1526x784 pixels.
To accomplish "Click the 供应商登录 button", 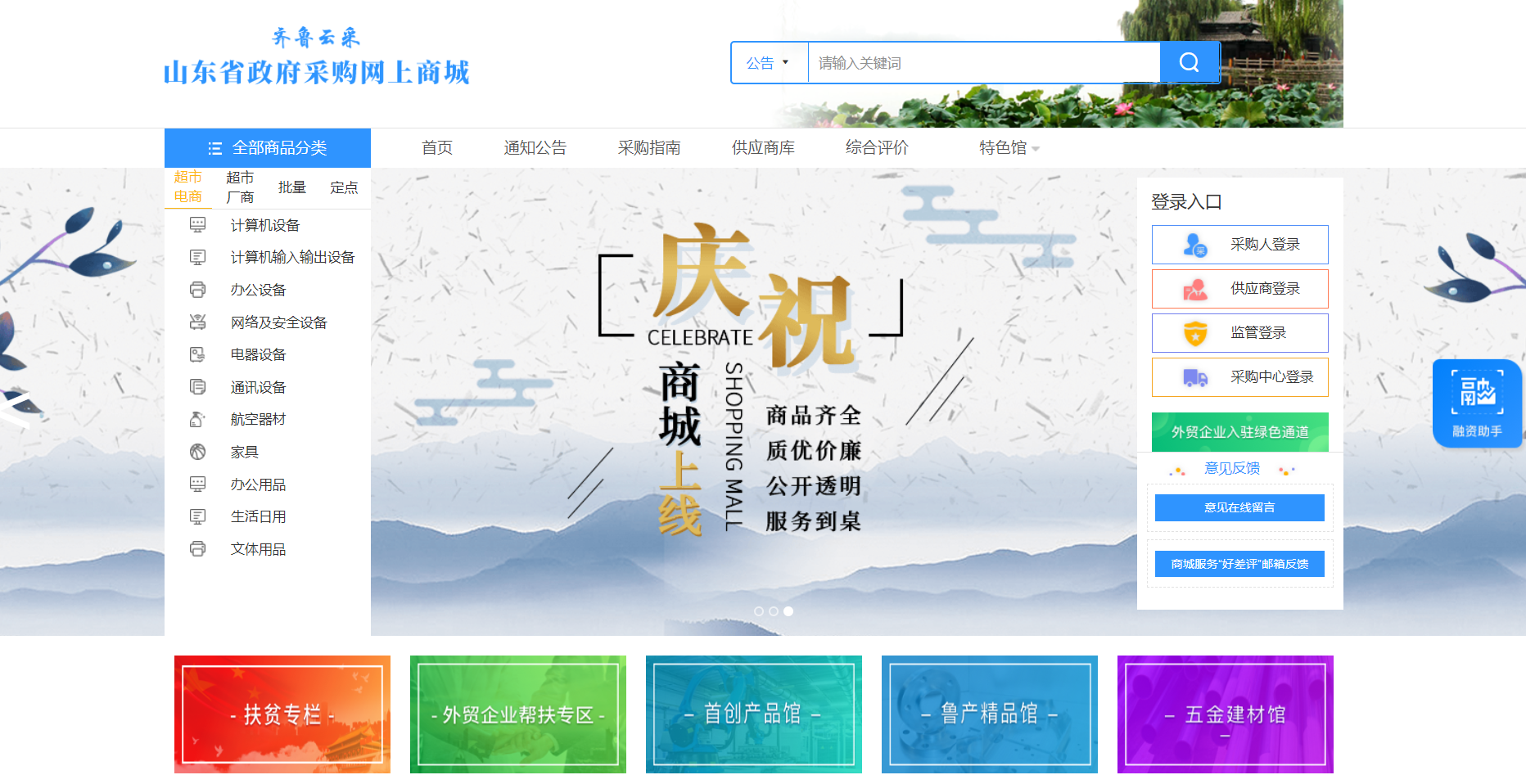I will pyautogui.click(x=1240, y=289).
